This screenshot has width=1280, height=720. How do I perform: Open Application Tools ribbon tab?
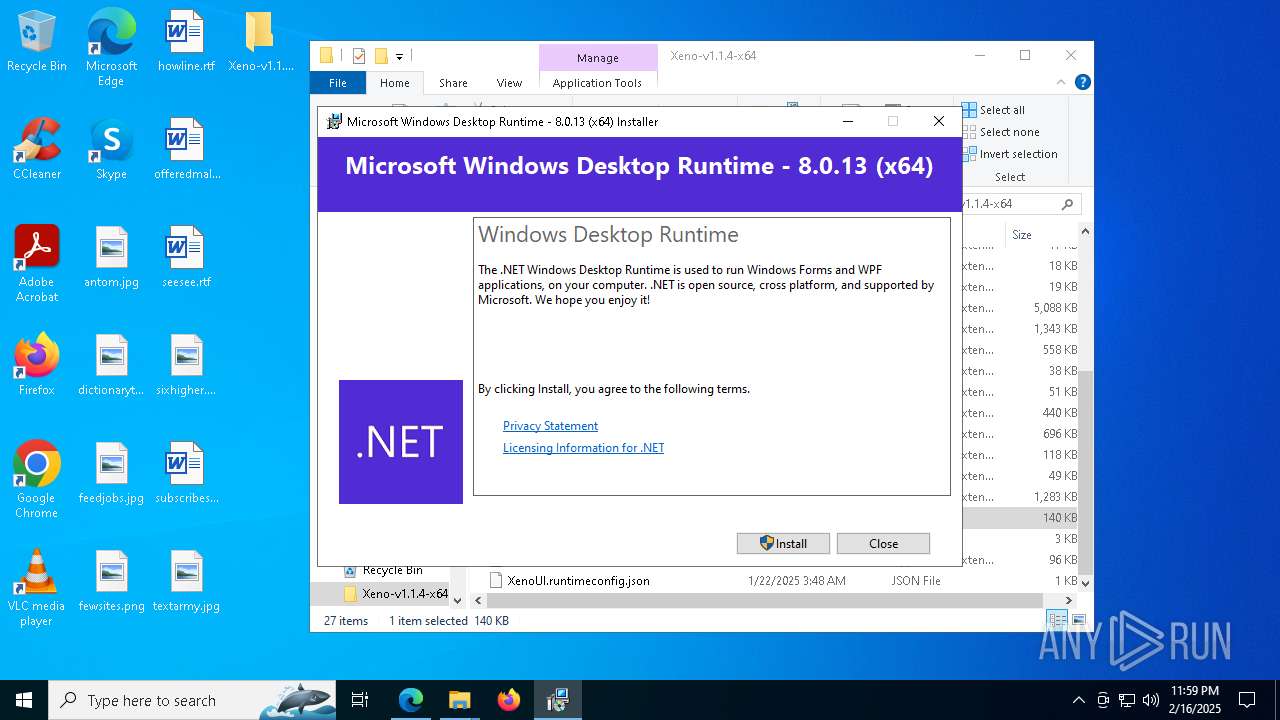(x=597, y=83)
